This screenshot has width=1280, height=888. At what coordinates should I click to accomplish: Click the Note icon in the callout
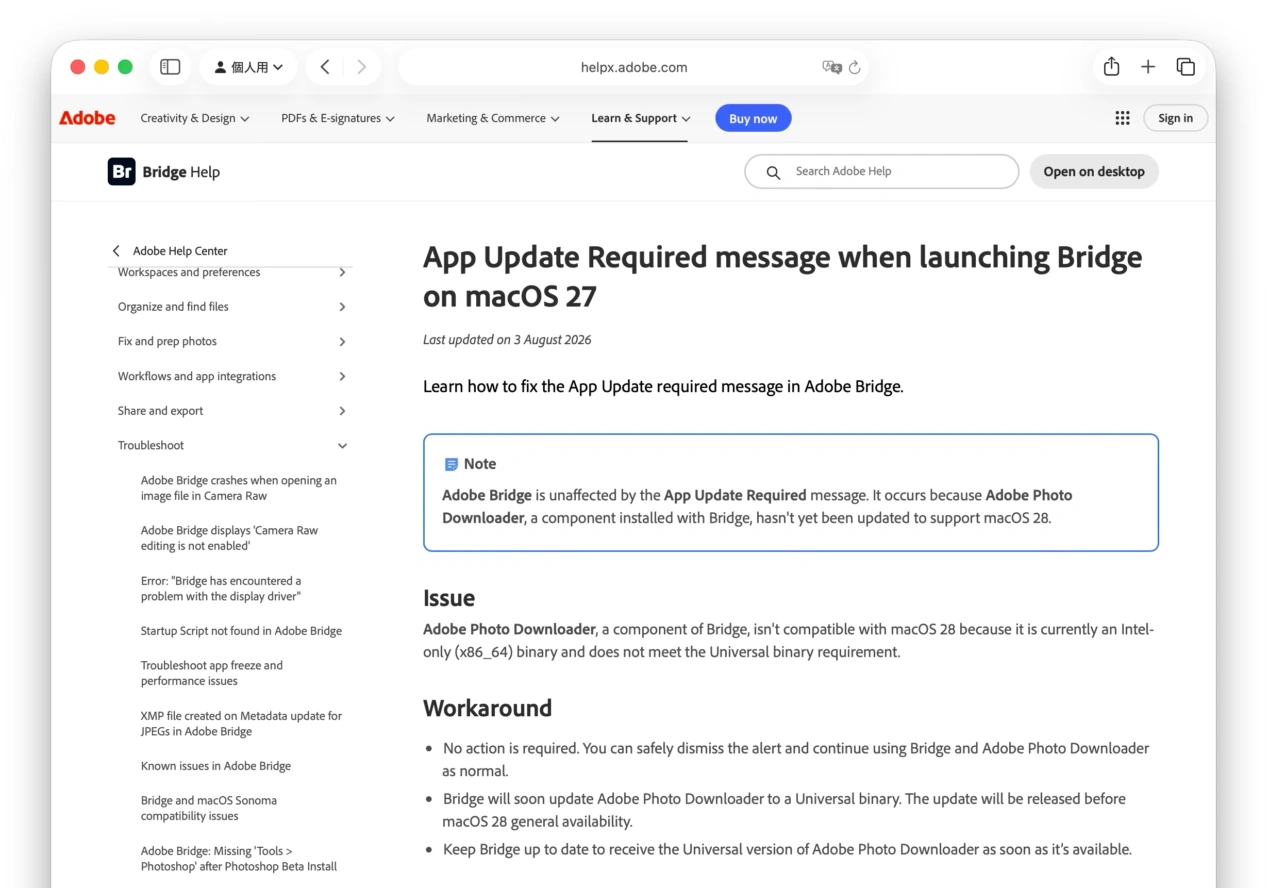pyautogui.click(x=451, y=464)
